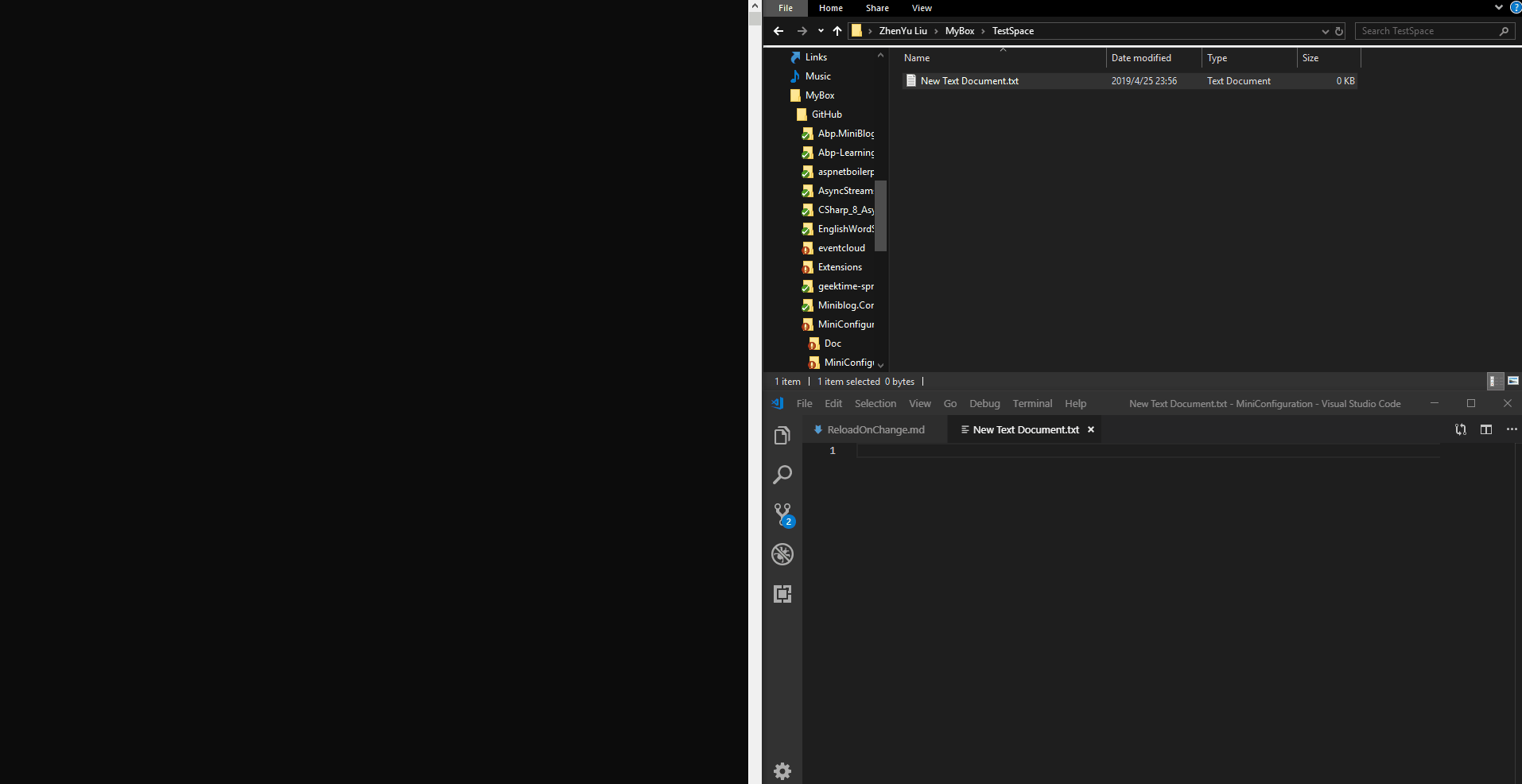Click the search magnifier in File Explorer
The width and height of the screenshot is (1522, 784).
pos(1504,31)
